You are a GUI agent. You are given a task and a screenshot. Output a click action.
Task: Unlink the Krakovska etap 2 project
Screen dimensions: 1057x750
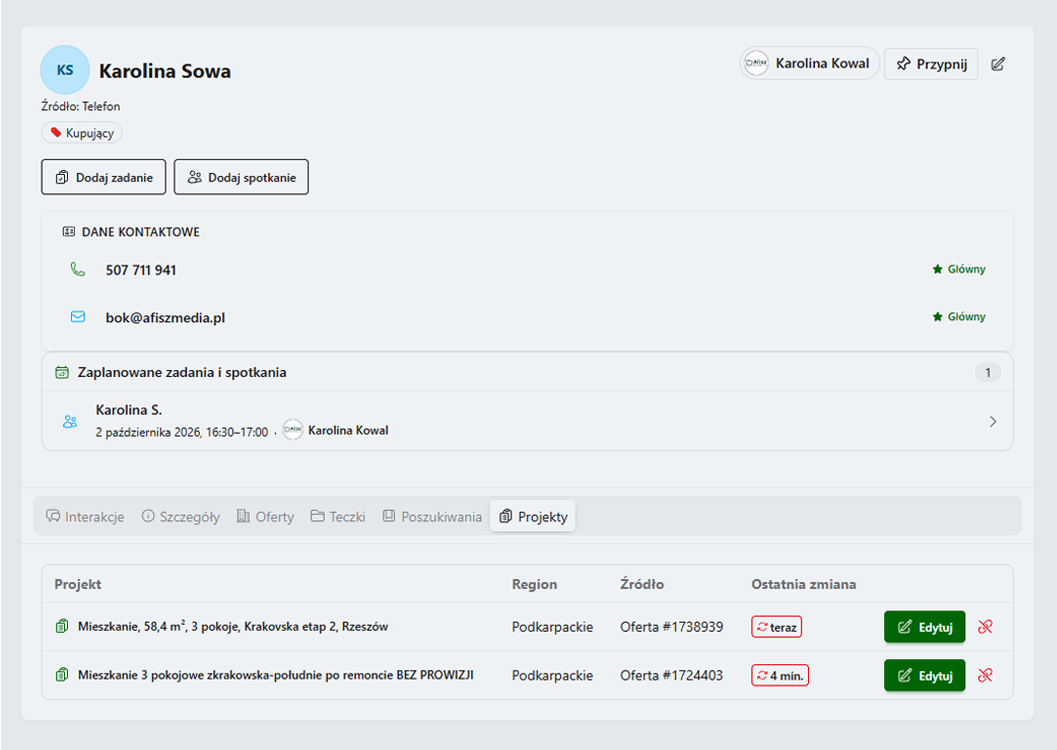pos(985,627)
